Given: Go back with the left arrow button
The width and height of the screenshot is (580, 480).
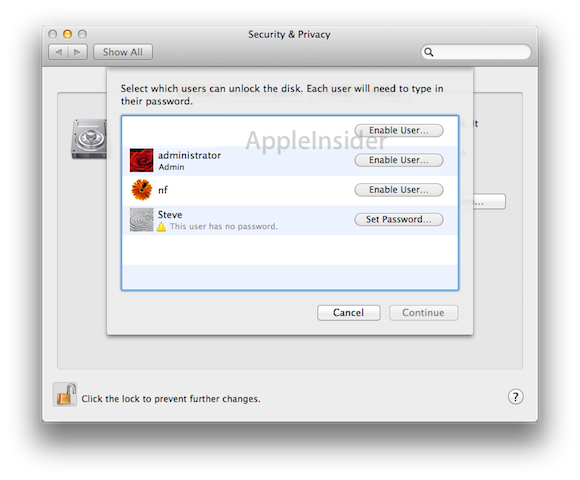Looking at the screenshot, I should [58, 52].
